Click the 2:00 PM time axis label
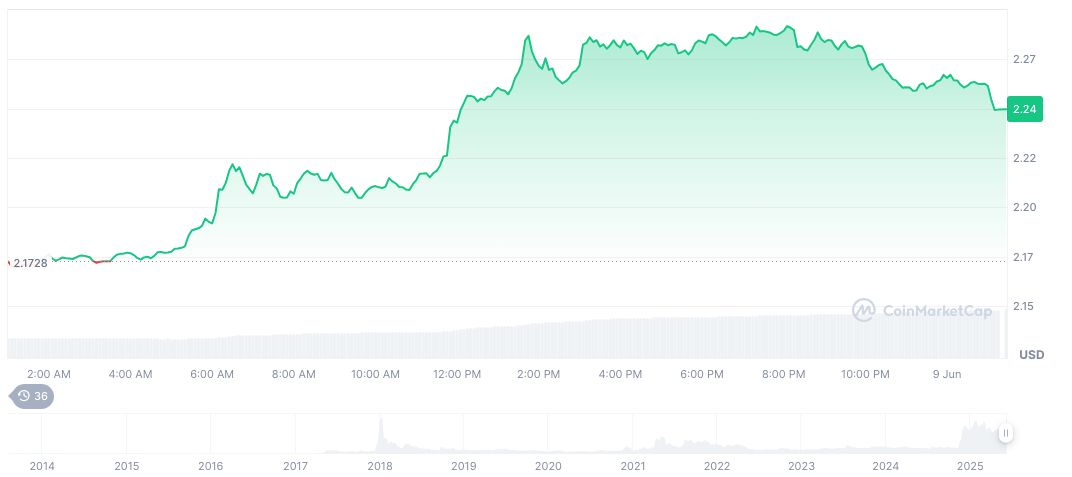Viewport: 1072px width, 477px height. coord(538,374)
